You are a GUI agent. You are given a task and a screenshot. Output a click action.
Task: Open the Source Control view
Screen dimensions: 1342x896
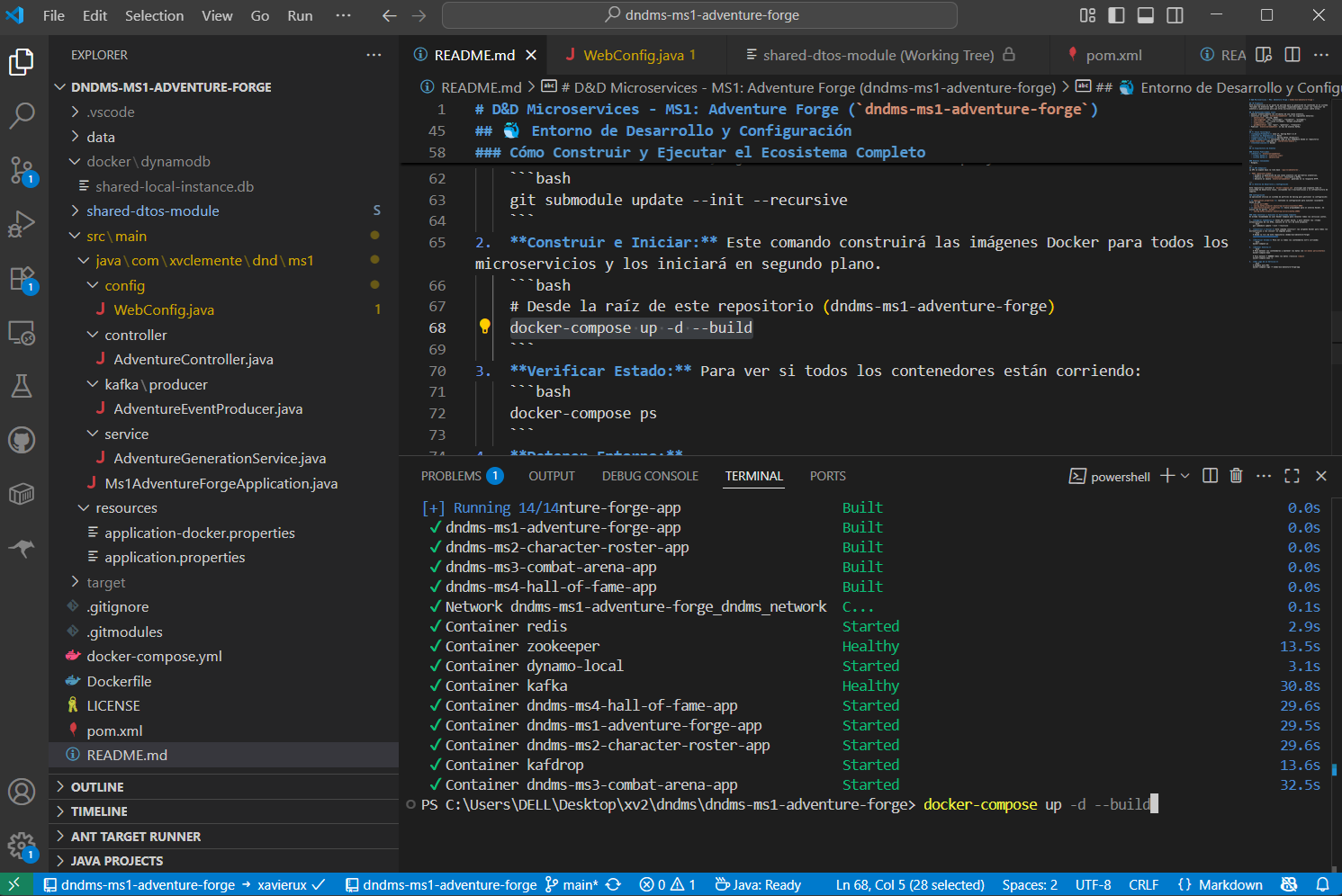(22, 169)
